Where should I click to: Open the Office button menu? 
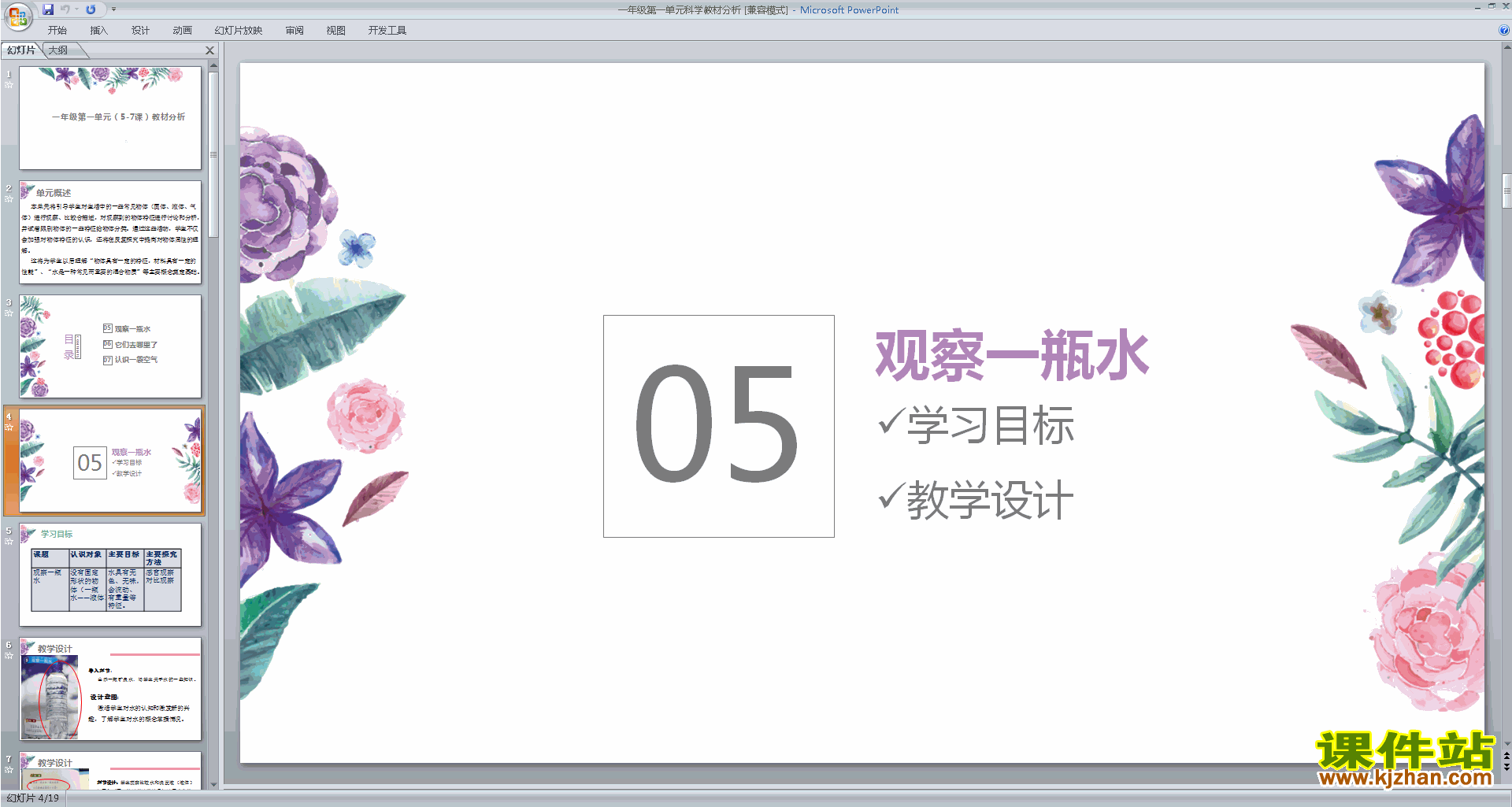pyautogui.click(x=17, y=17)
